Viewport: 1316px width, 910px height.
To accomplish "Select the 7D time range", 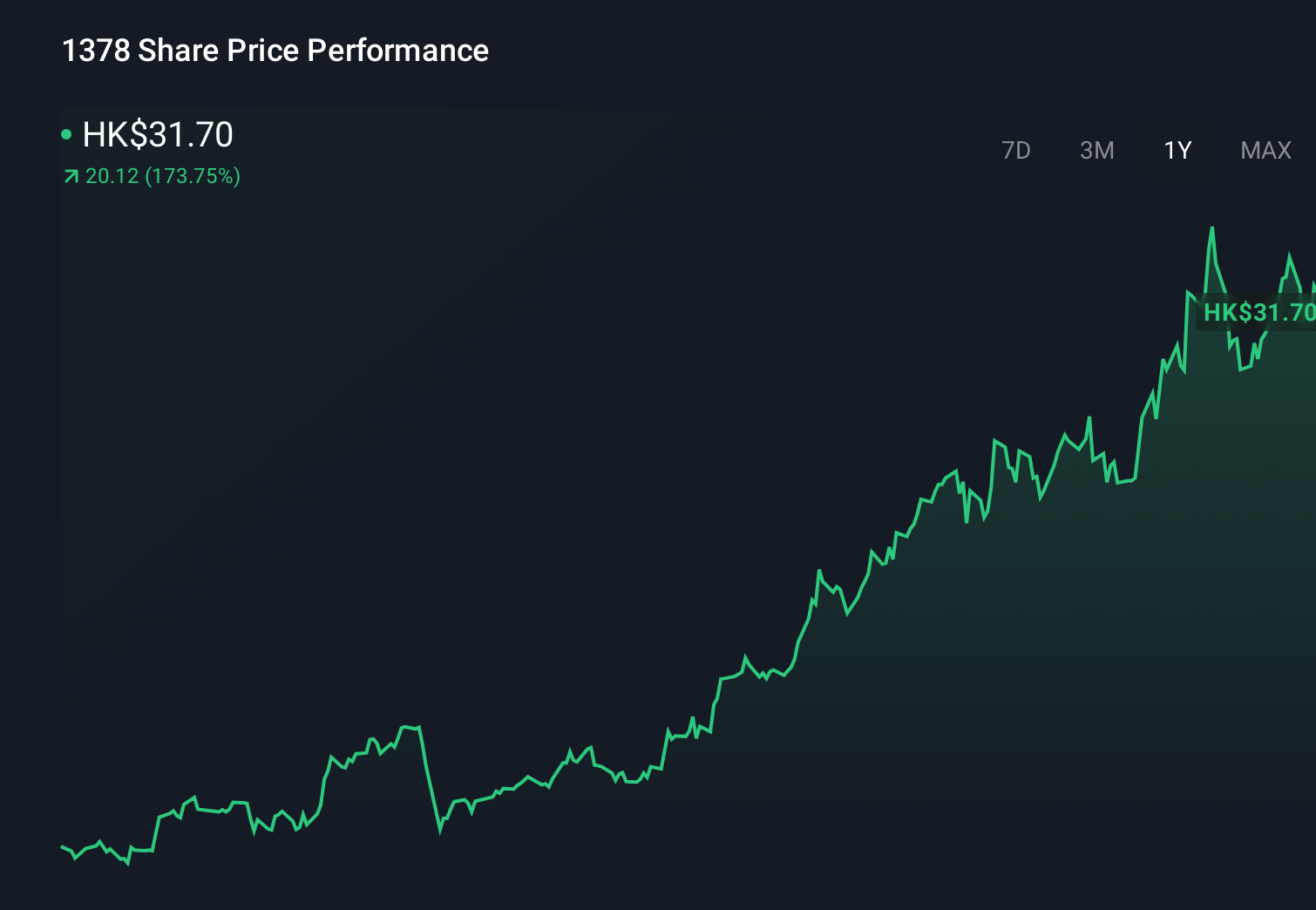I will pos(1016,150).
